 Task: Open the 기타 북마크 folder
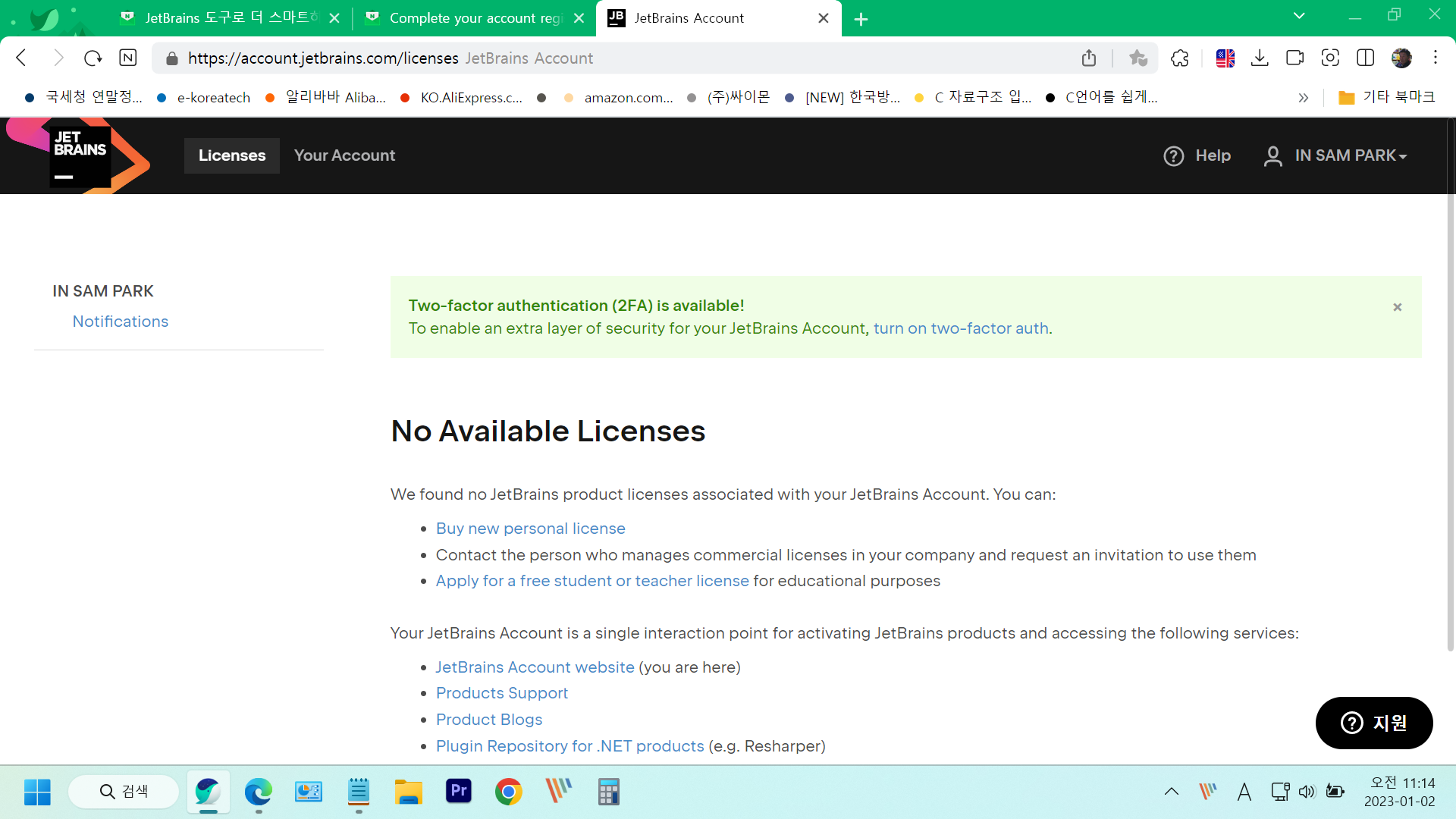click(x=1387, y=97)
